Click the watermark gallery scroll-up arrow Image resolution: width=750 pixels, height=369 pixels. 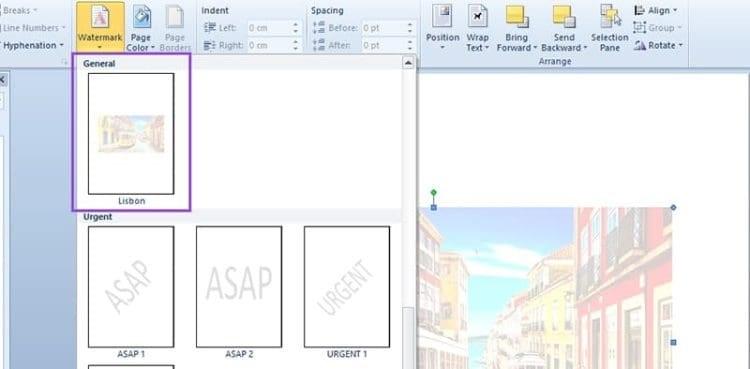pos(408,63)
